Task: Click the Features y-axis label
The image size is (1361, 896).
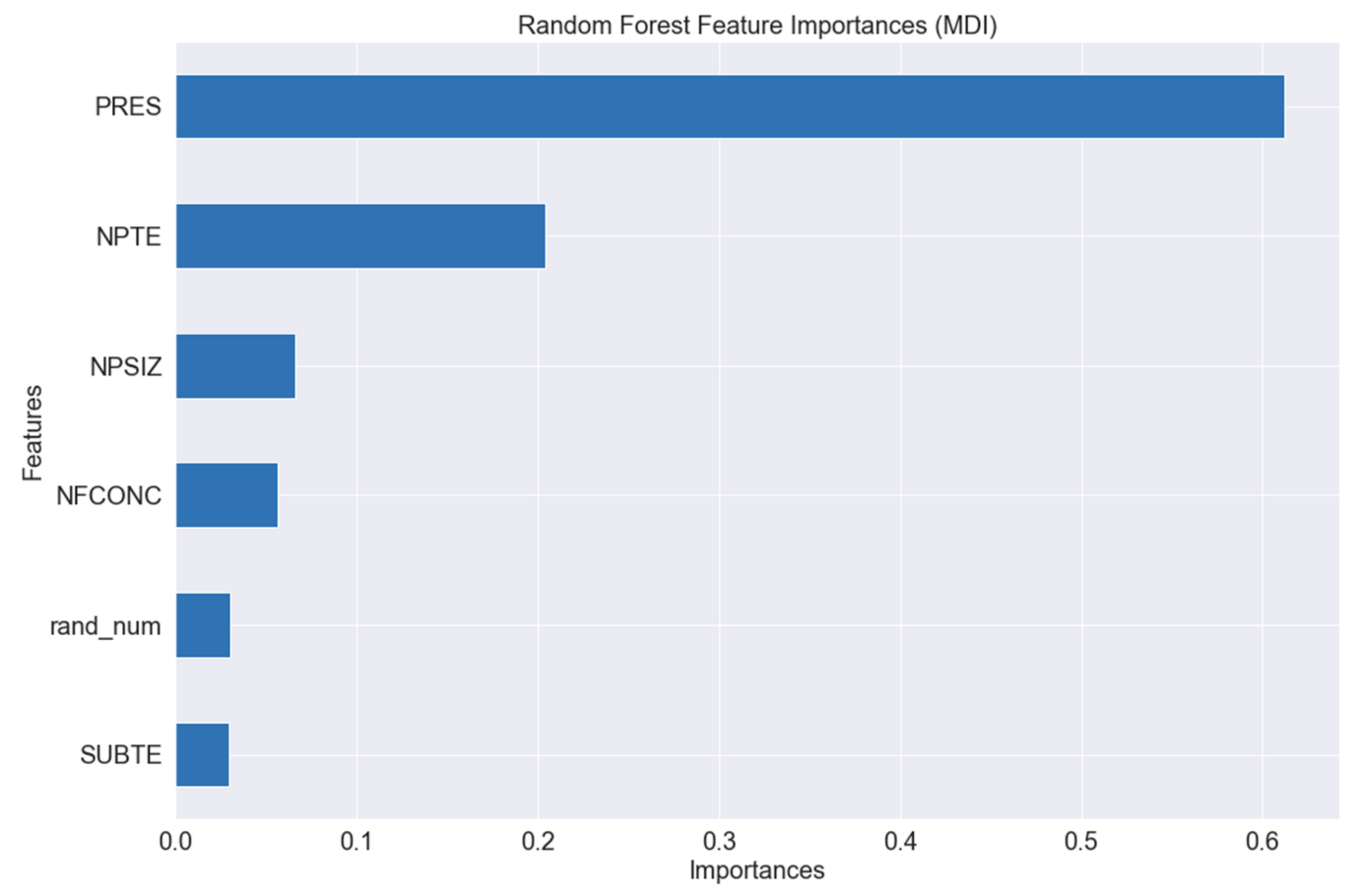Action: [x=32, y=433]
